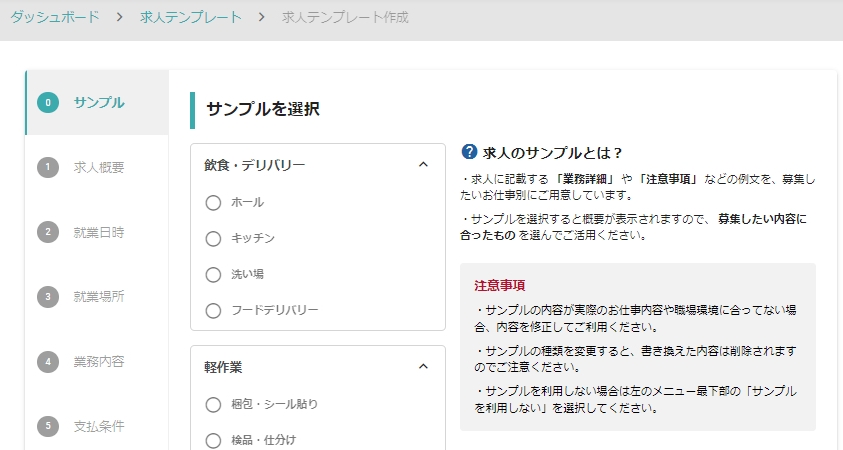
Task: Open the 就業日時 step tab
Action: 99,232
